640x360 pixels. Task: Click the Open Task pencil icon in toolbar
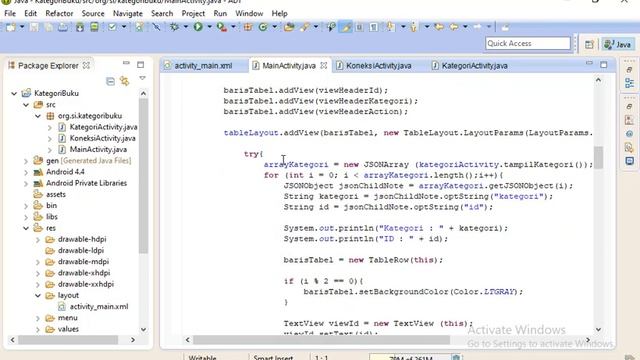point(304,27)
